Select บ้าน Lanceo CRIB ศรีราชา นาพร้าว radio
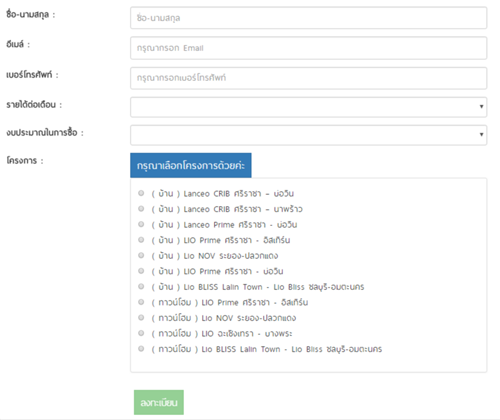Image resolution: width=500 pixels, height=420 pixels. tap(141, 209)
